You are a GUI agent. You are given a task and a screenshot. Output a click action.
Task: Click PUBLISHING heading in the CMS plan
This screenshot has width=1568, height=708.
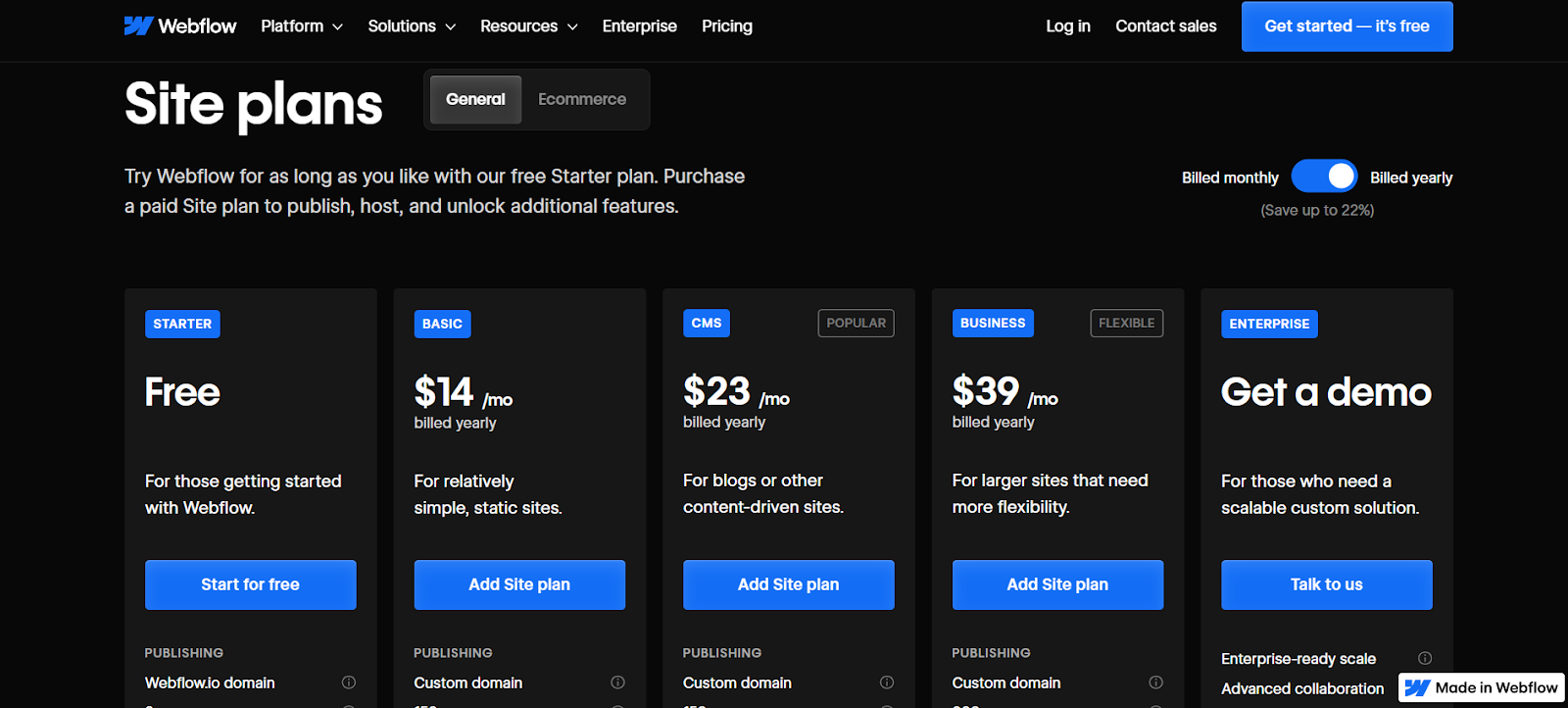pos(722,653)
